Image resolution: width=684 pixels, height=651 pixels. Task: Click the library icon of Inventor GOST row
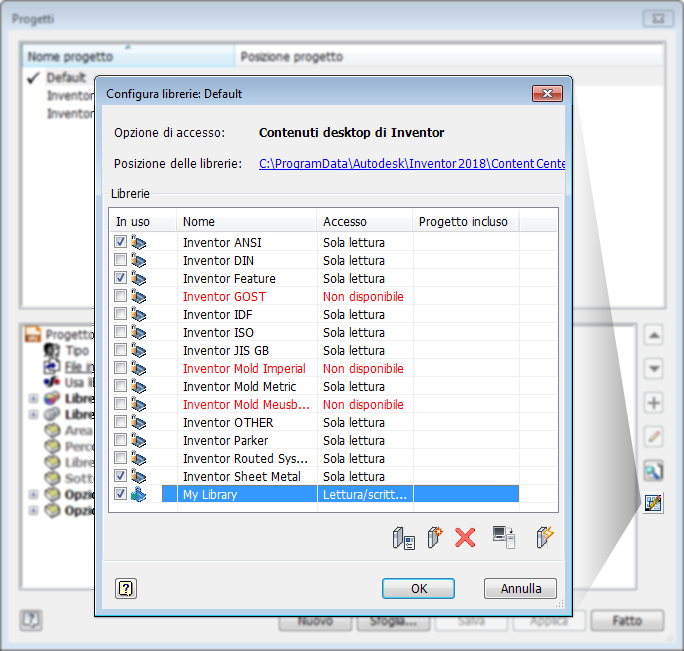[x=139, y=297]
